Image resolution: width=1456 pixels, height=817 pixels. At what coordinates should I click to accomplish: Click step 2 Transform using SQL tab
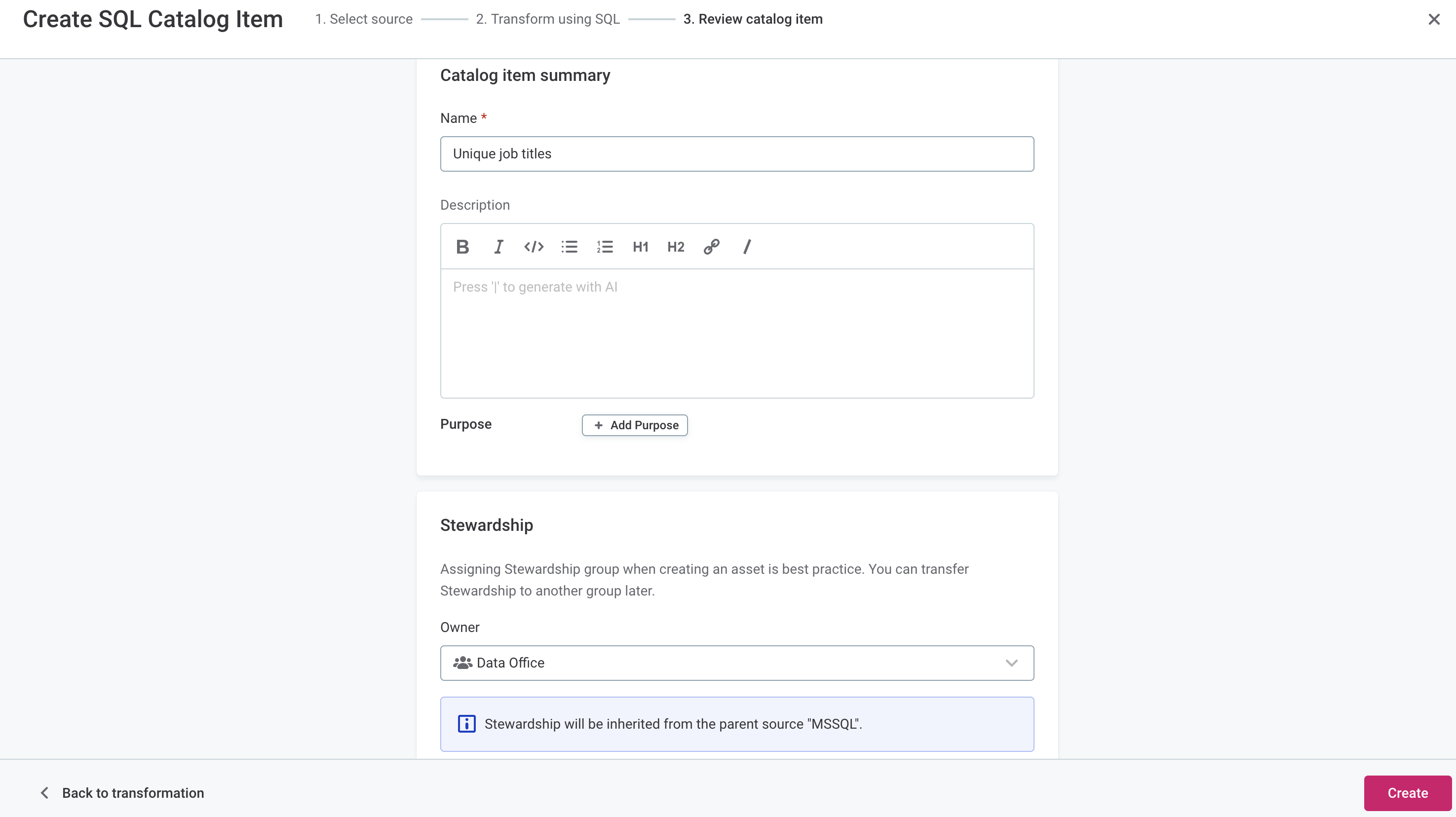(548, 18)
